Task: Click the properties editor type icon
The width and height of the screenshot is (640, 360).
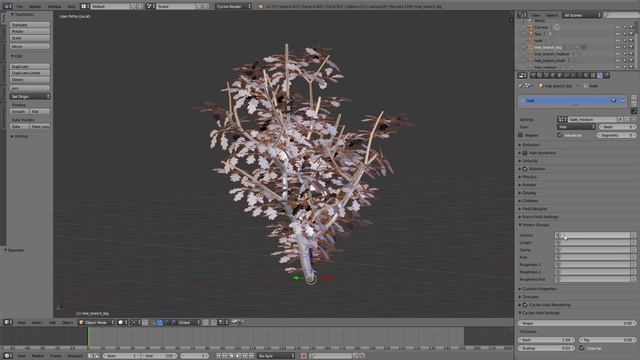Action: coord(522,76)
